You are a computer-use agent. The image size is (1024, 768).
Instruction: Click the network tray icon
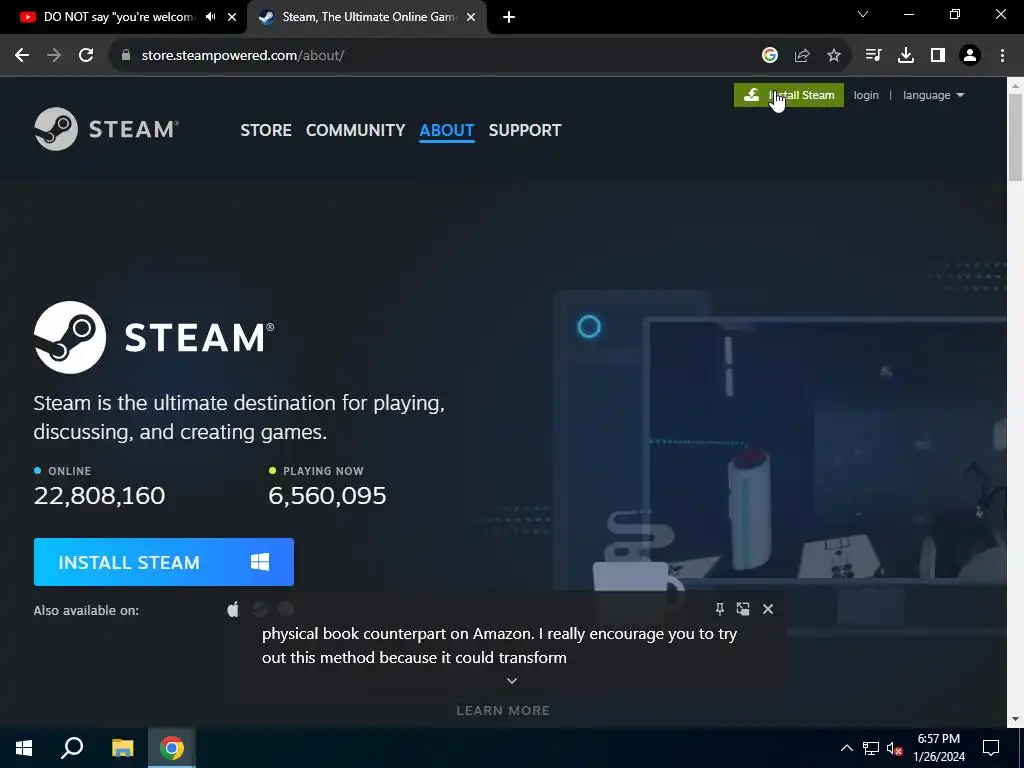pyautogui.click(x=871, y=748)
